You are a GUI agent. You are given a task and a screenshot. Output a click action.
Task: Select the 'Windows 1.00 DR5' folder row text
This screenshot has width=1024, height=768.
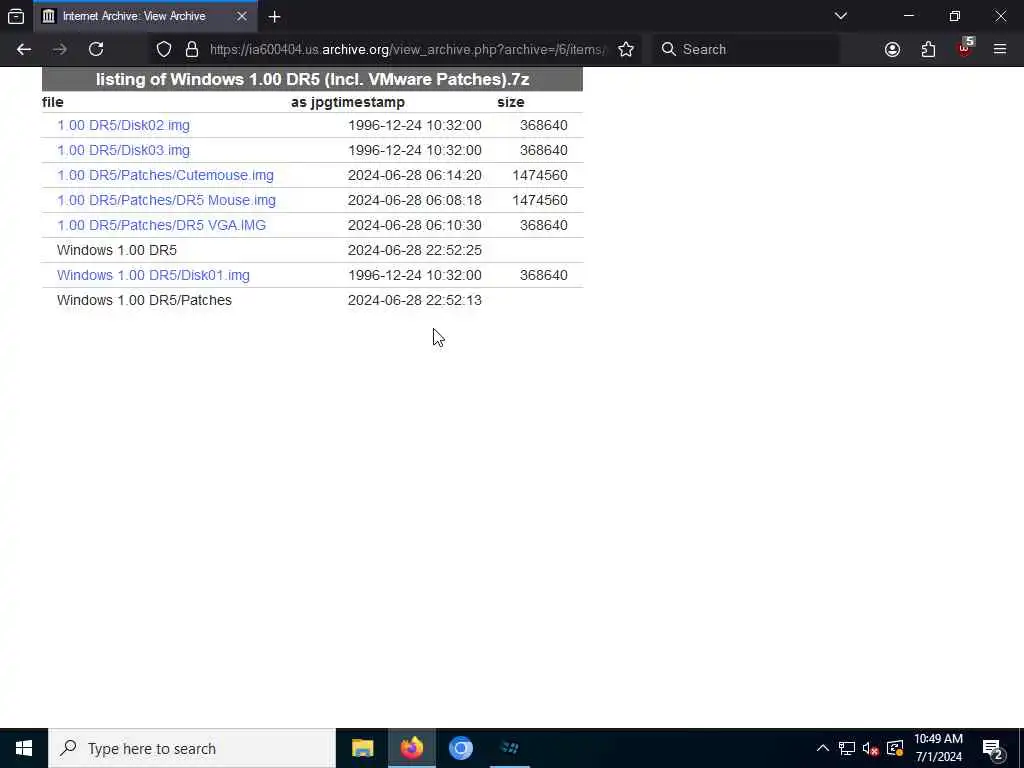[x=117, y=250]
